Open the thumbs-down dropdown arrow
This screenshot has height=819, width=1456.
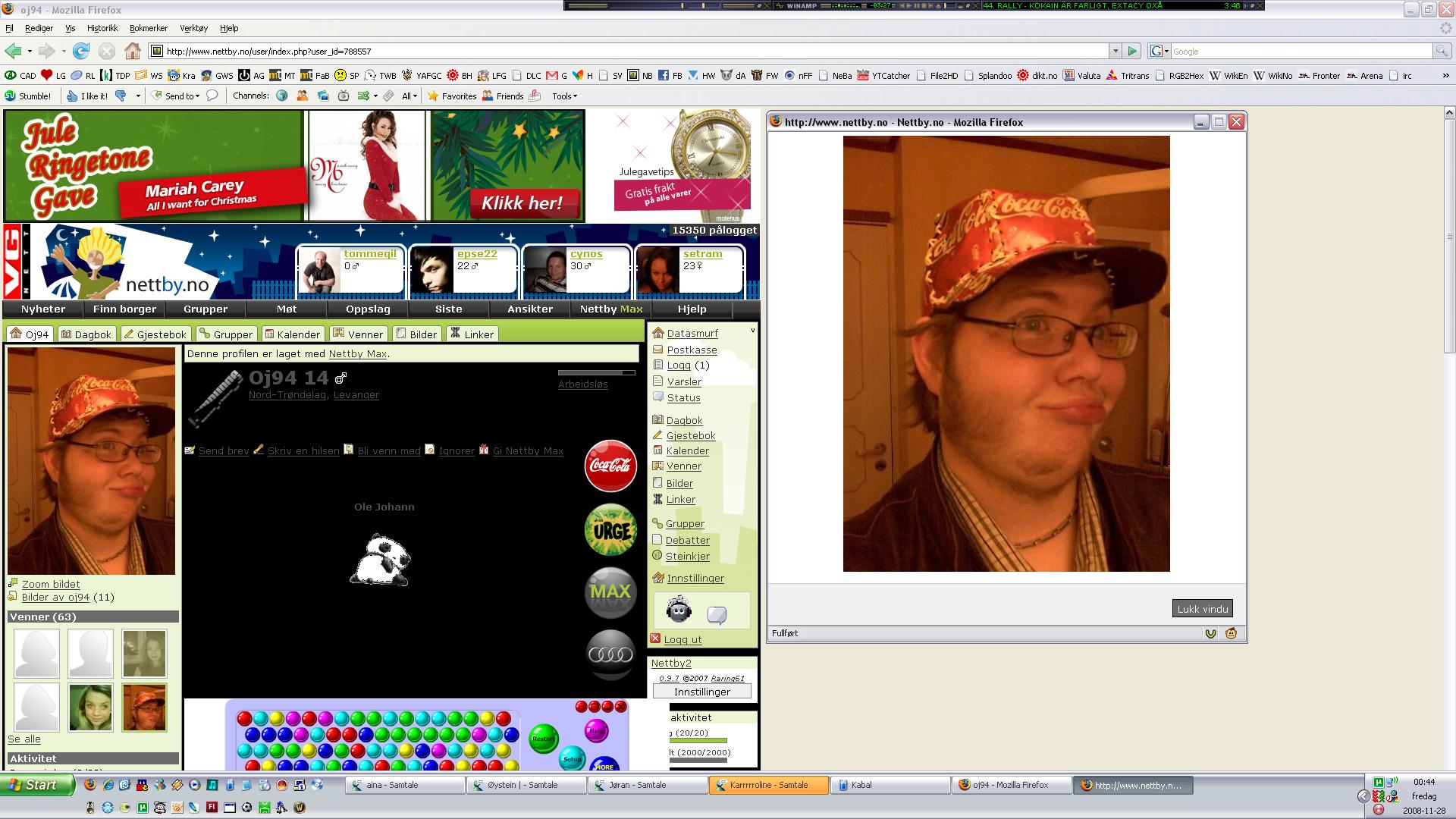click(138, 96)
